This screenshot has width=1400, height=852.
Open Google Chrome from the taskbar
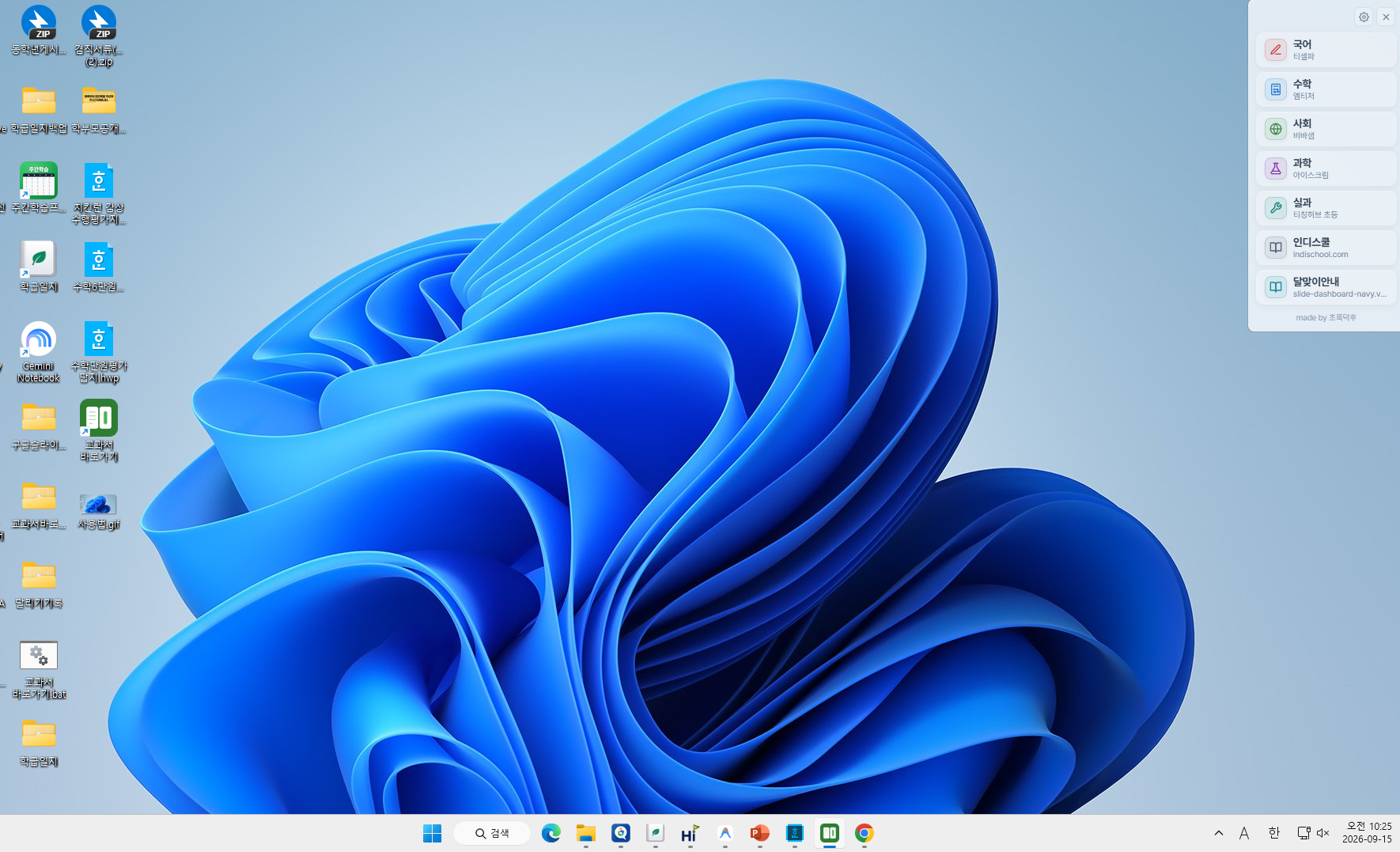pos(865,833)
